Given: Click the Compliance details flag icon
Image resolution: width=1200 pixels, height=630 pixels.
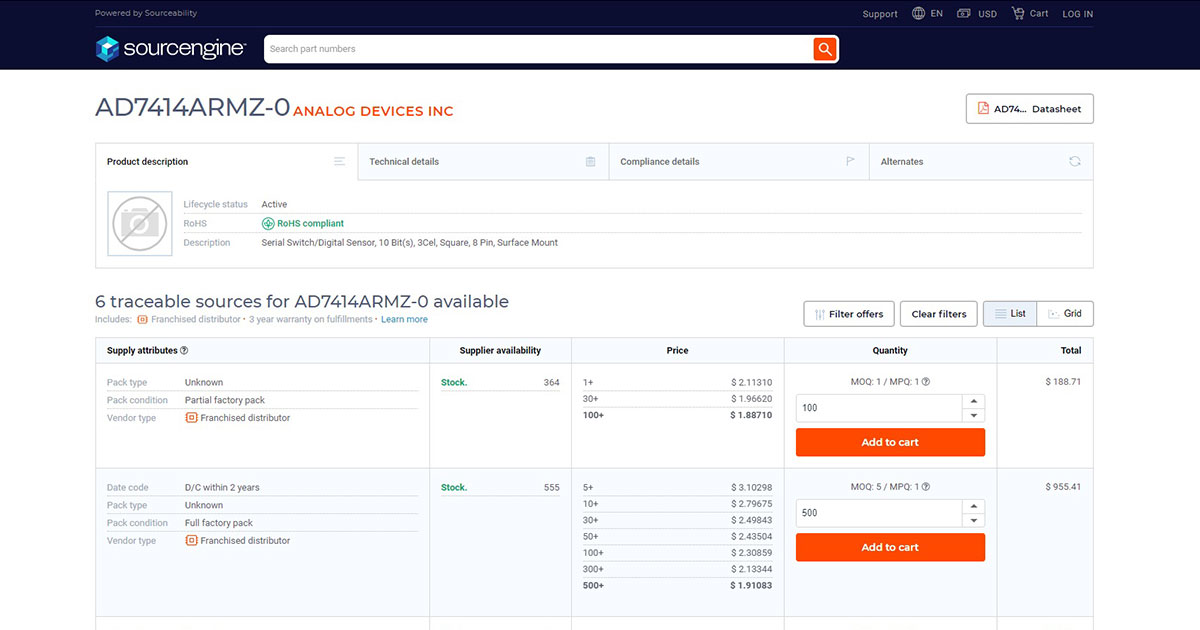Looking at the screenshot, I should pyautogui.click(x=851, y=161).
